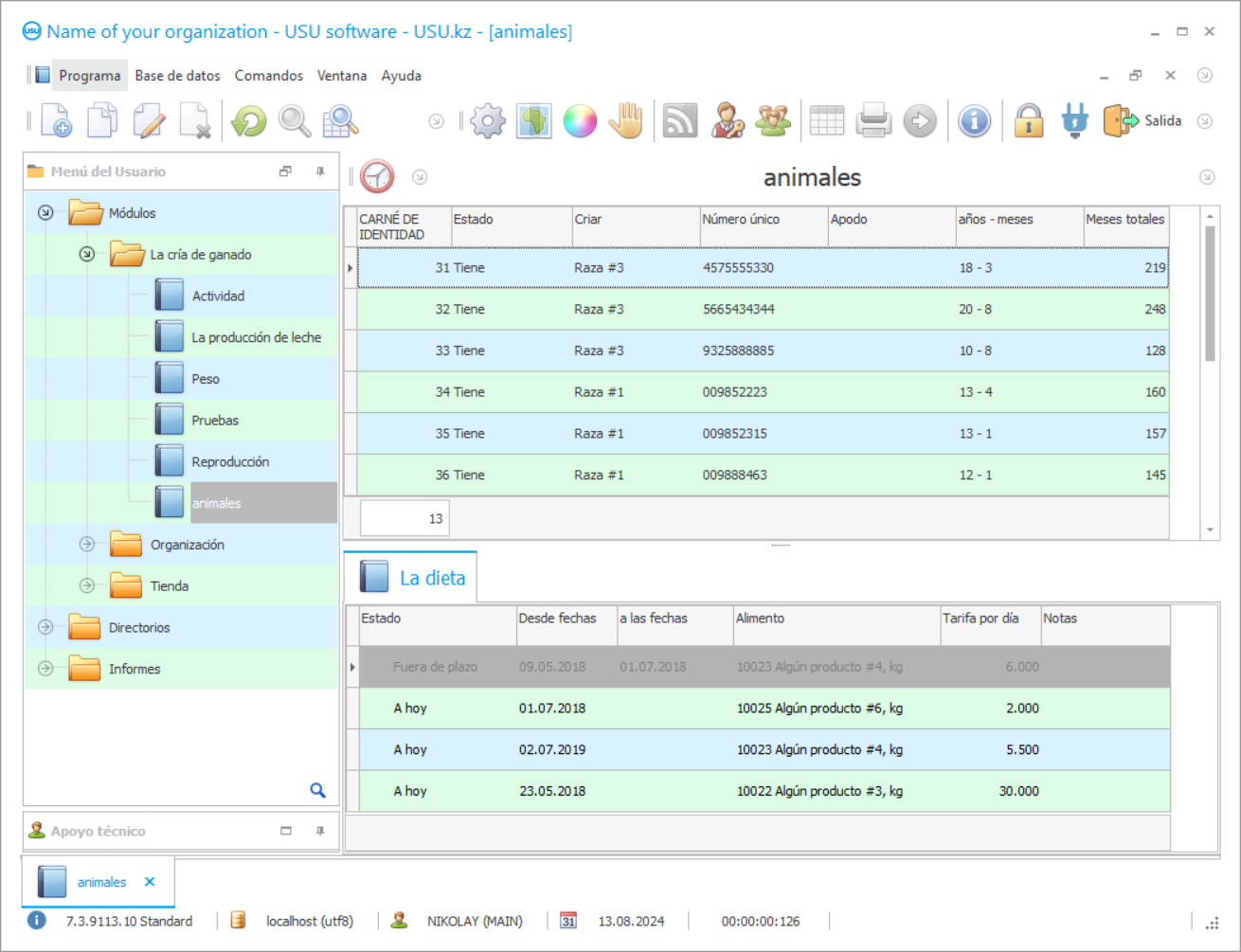Viewport: 1241px width, 952px height.
Task: Pin the Menú del Usuario panel
Action: click(x=320, y=171)
